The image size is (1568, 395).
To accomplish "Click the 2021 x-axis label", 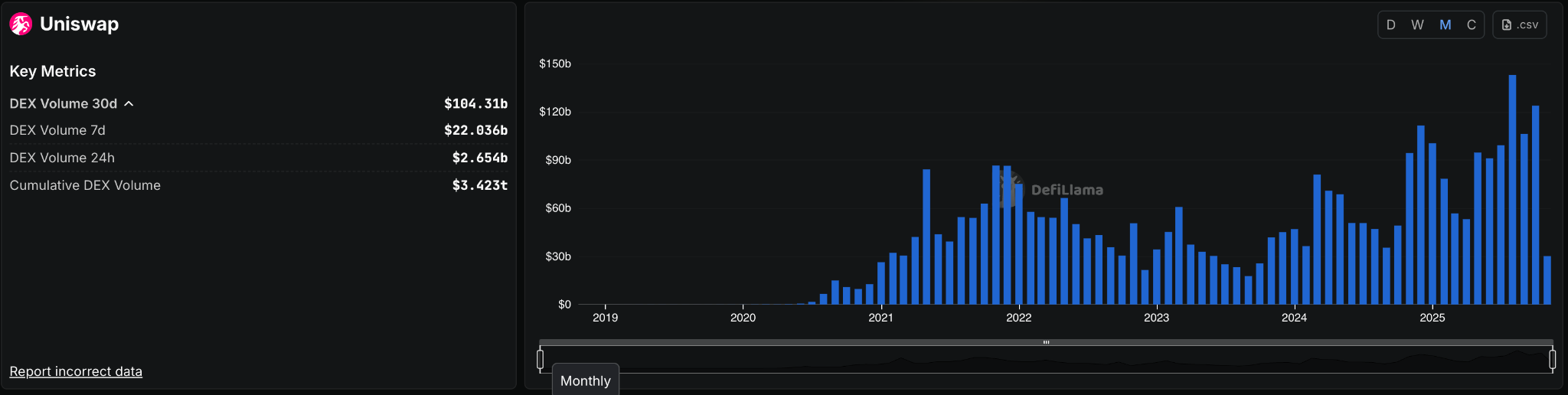I will coord(880,318).
